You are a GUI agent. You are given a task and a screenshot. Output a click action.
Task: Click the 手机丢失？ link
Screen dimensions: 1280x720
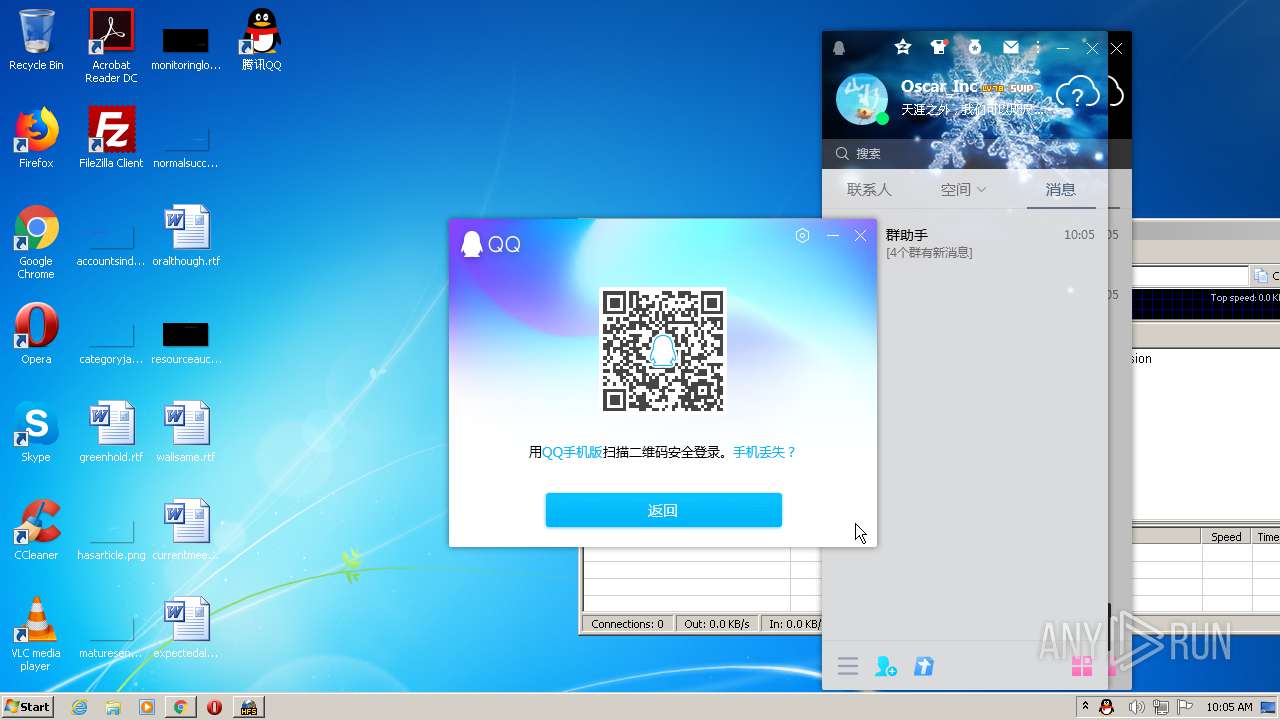765,452
